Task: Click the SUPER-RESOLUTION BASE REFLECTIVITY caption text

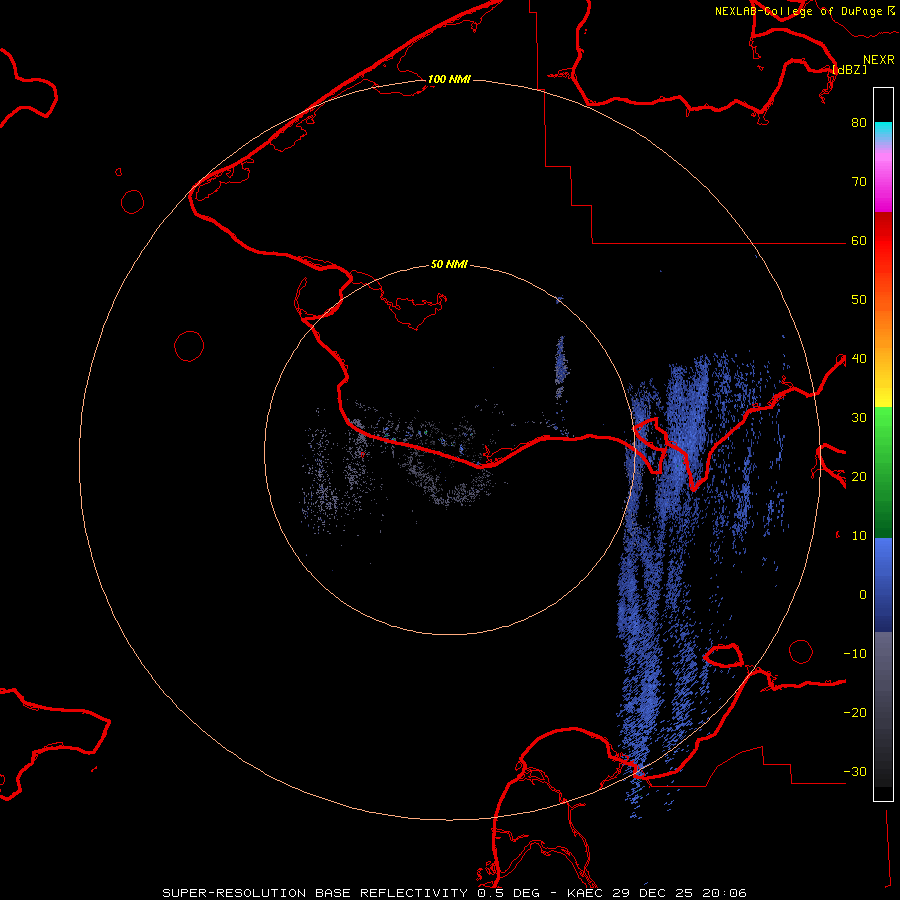Action: click(x=315, y=893)
